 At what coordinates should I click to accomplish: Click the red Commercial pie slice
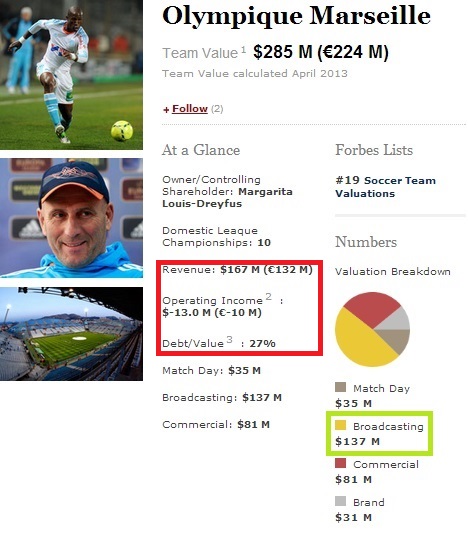click(x=371, y=307)
